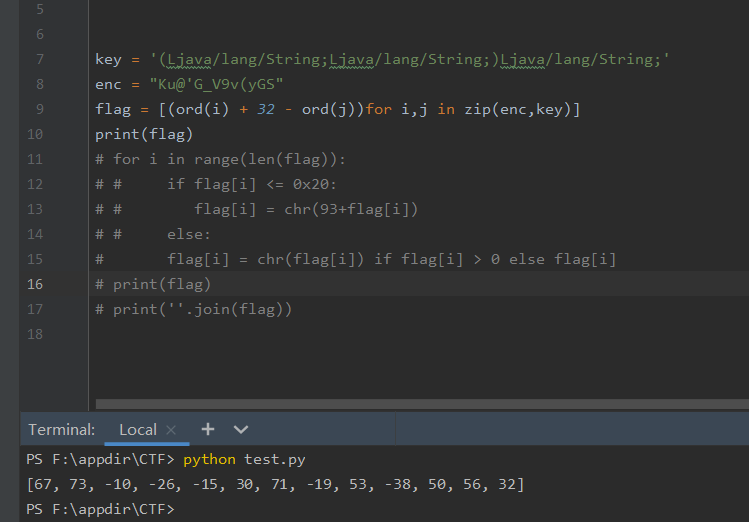Switch to the Local terminal tab

[x=137, y=430]
